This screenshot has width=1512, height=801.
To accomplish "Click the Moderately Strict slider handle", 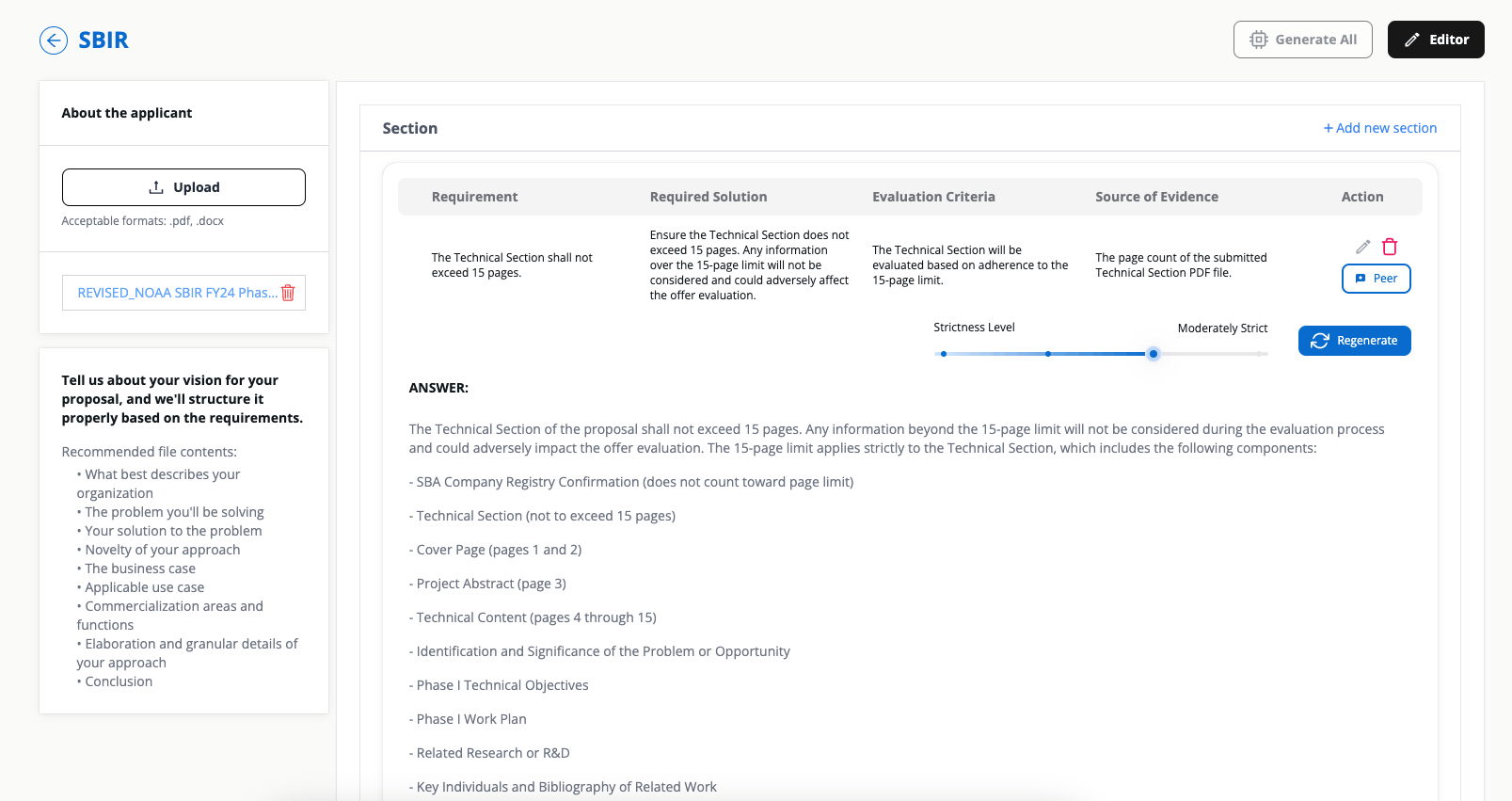I will pyautogui.click(x=1153, y=354).
